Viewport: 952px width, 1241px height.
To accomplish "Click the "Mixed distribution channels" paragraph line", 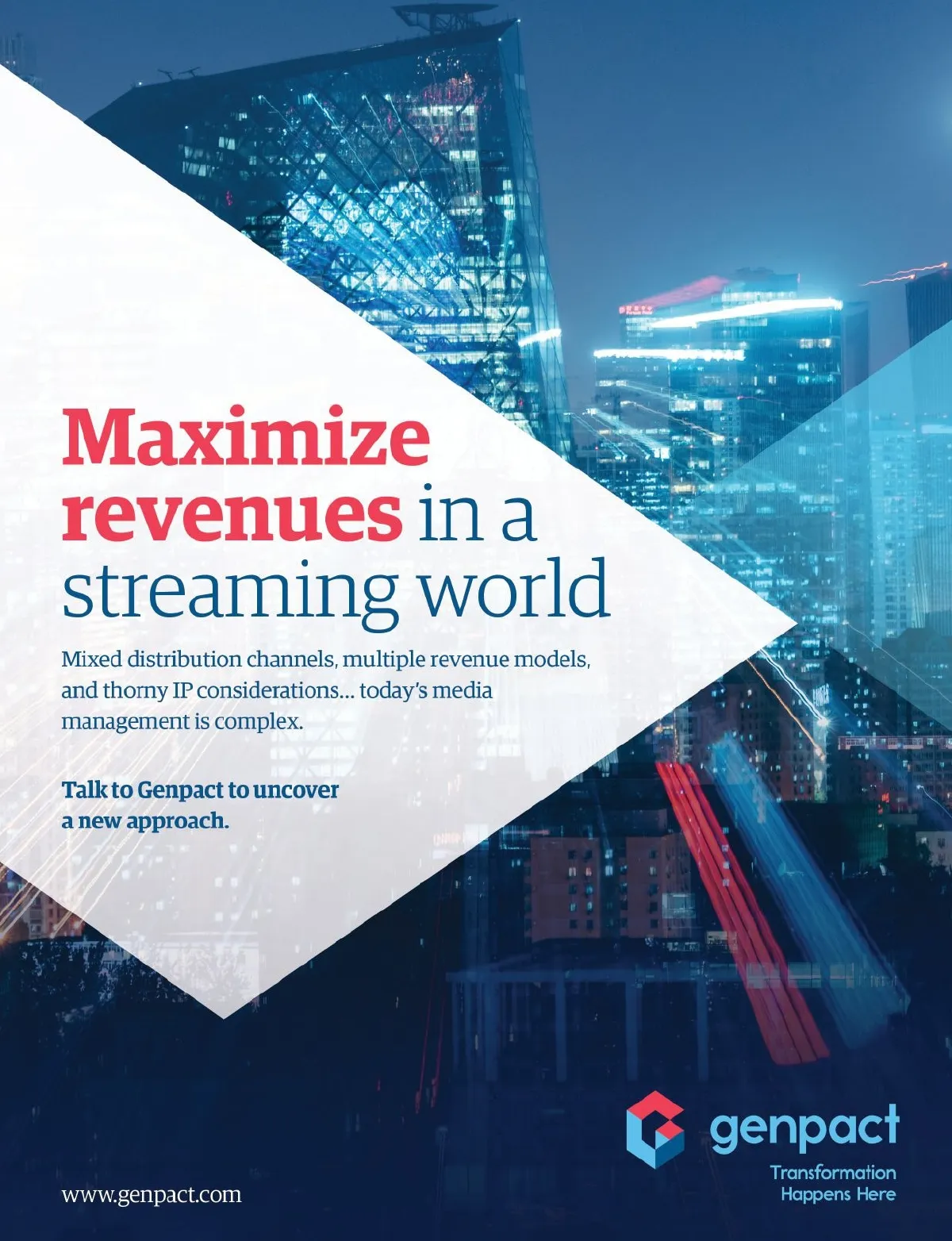I will pyautogui.click(x=325, y=659).
